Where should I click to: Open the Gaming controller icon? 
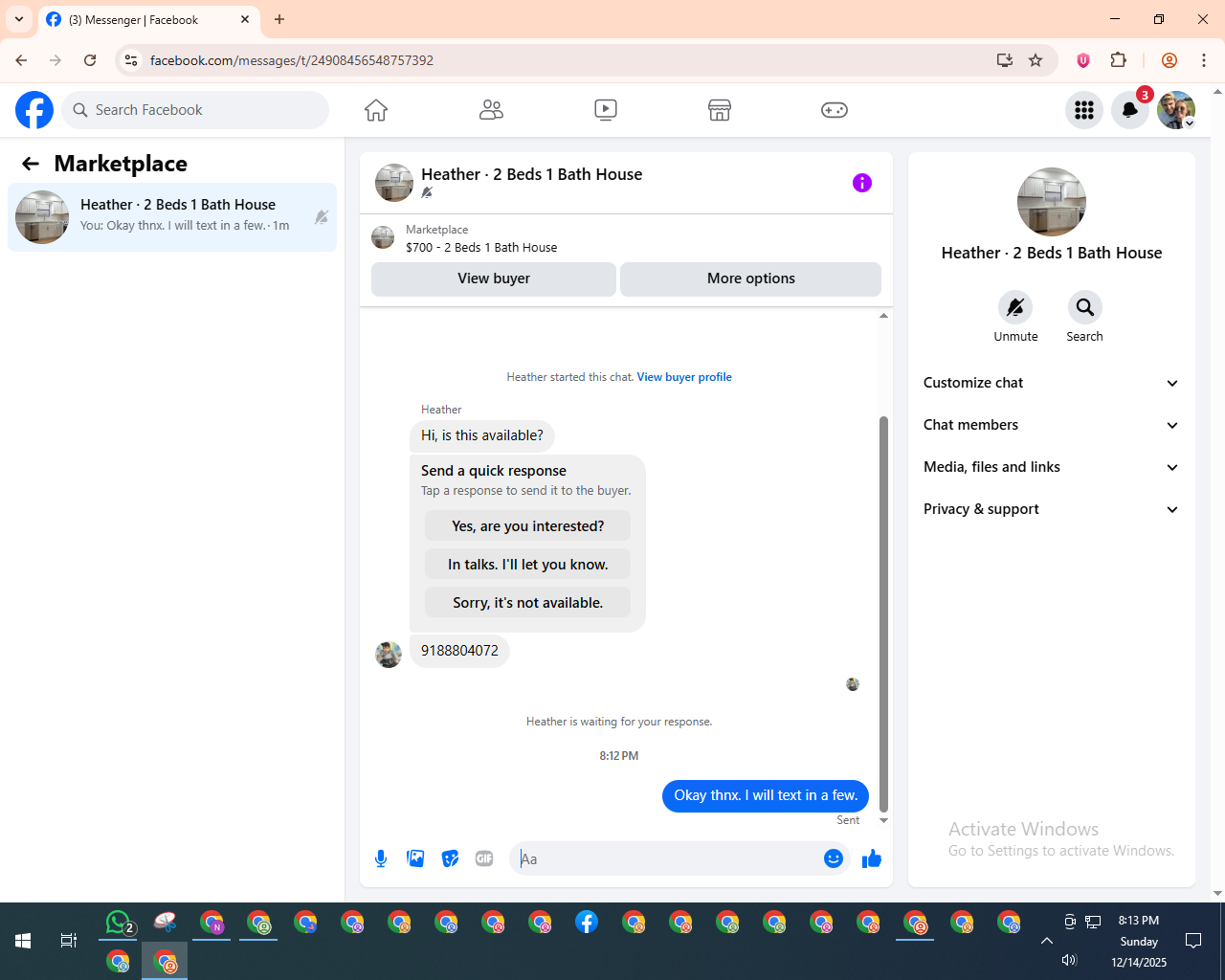[835, 110]
